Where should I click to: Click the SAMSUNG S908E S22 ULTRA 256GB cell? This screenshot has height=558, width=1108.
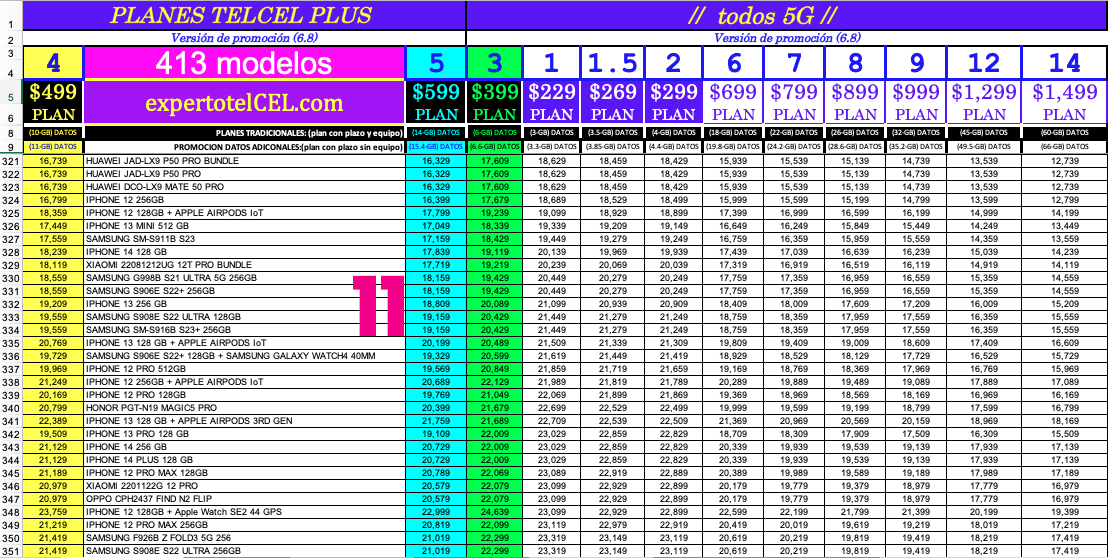coord(244,550)
